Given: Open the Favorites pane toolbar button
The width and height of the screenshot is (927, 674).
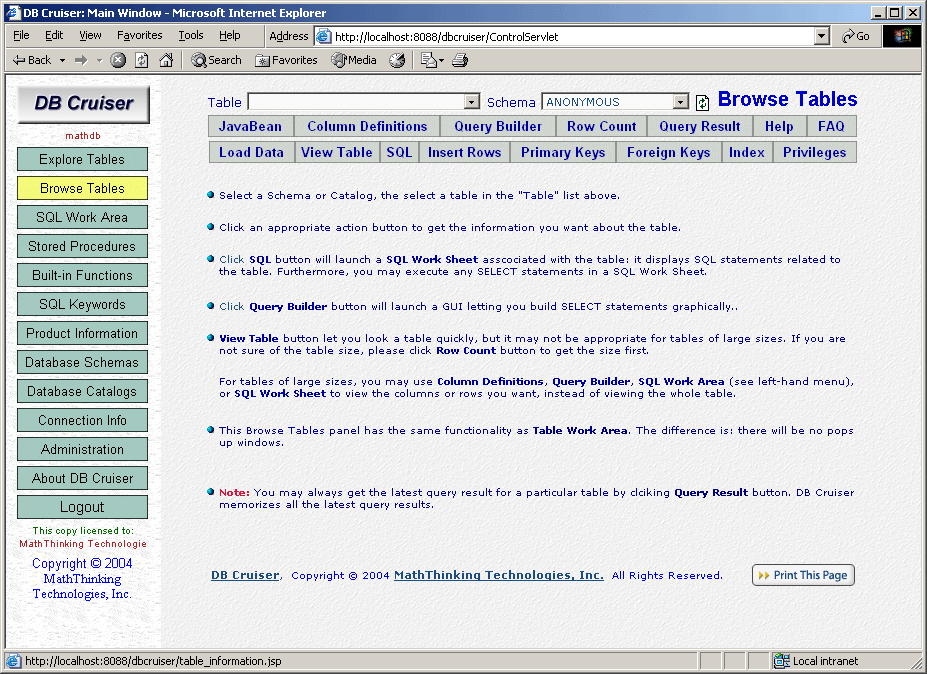Looking at the screenshot, I should pos(286,60).
